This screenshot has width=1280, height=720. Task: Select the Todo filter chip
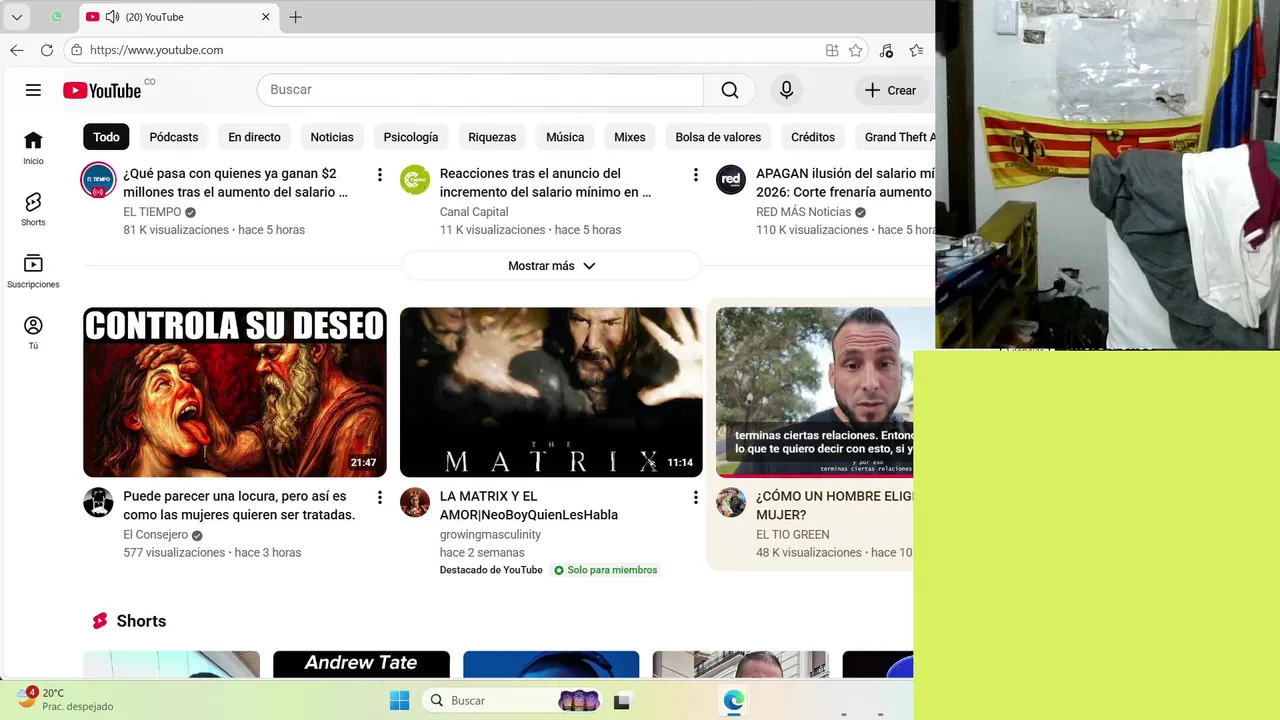tap(106, 137)
